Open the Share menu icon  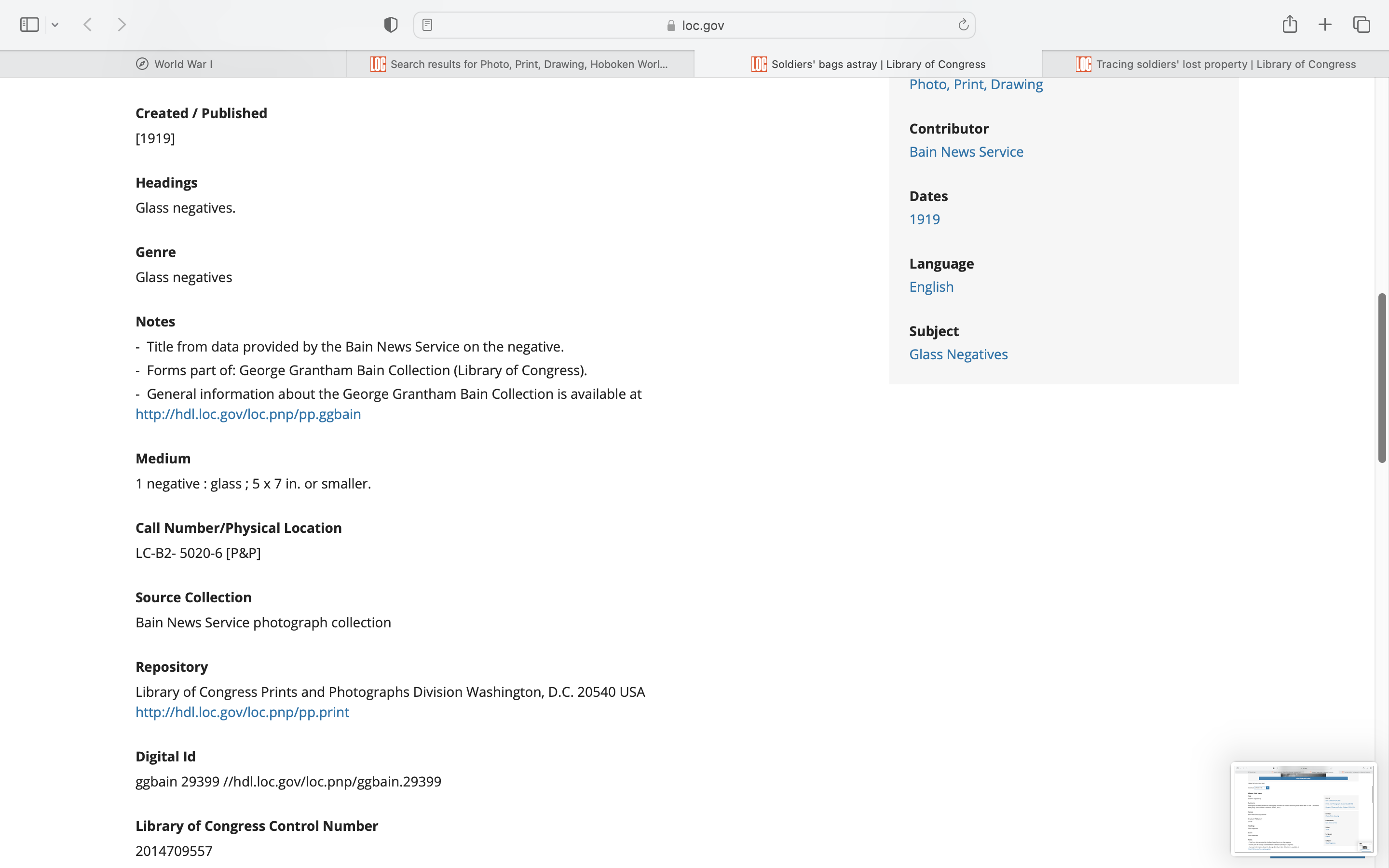point(1290,24)
